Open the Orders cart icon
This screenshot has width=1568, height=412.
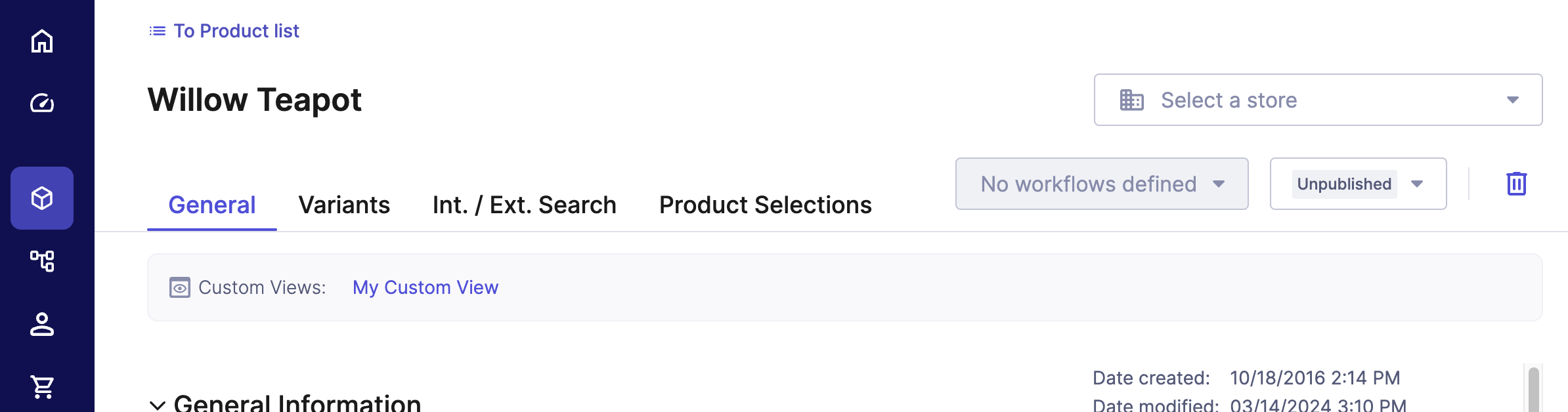[42, 386]
